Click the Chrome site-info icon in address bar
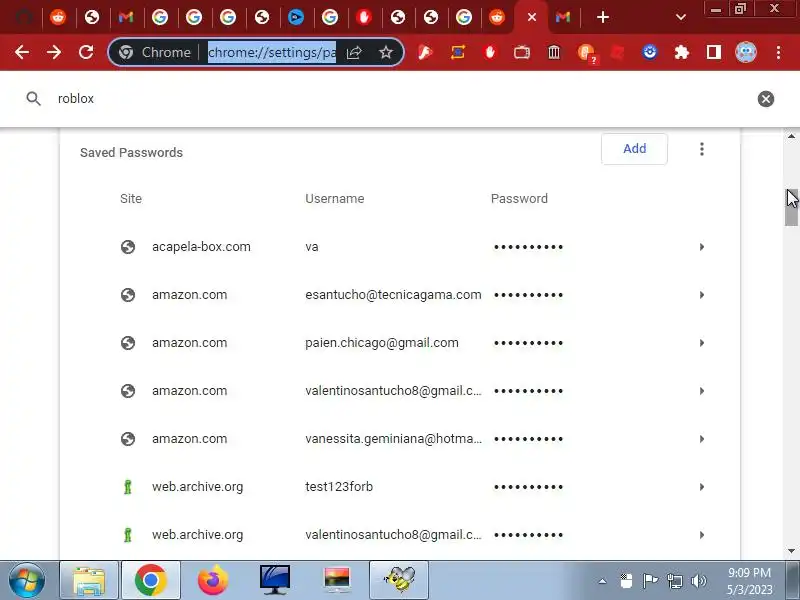 [126, 52]
